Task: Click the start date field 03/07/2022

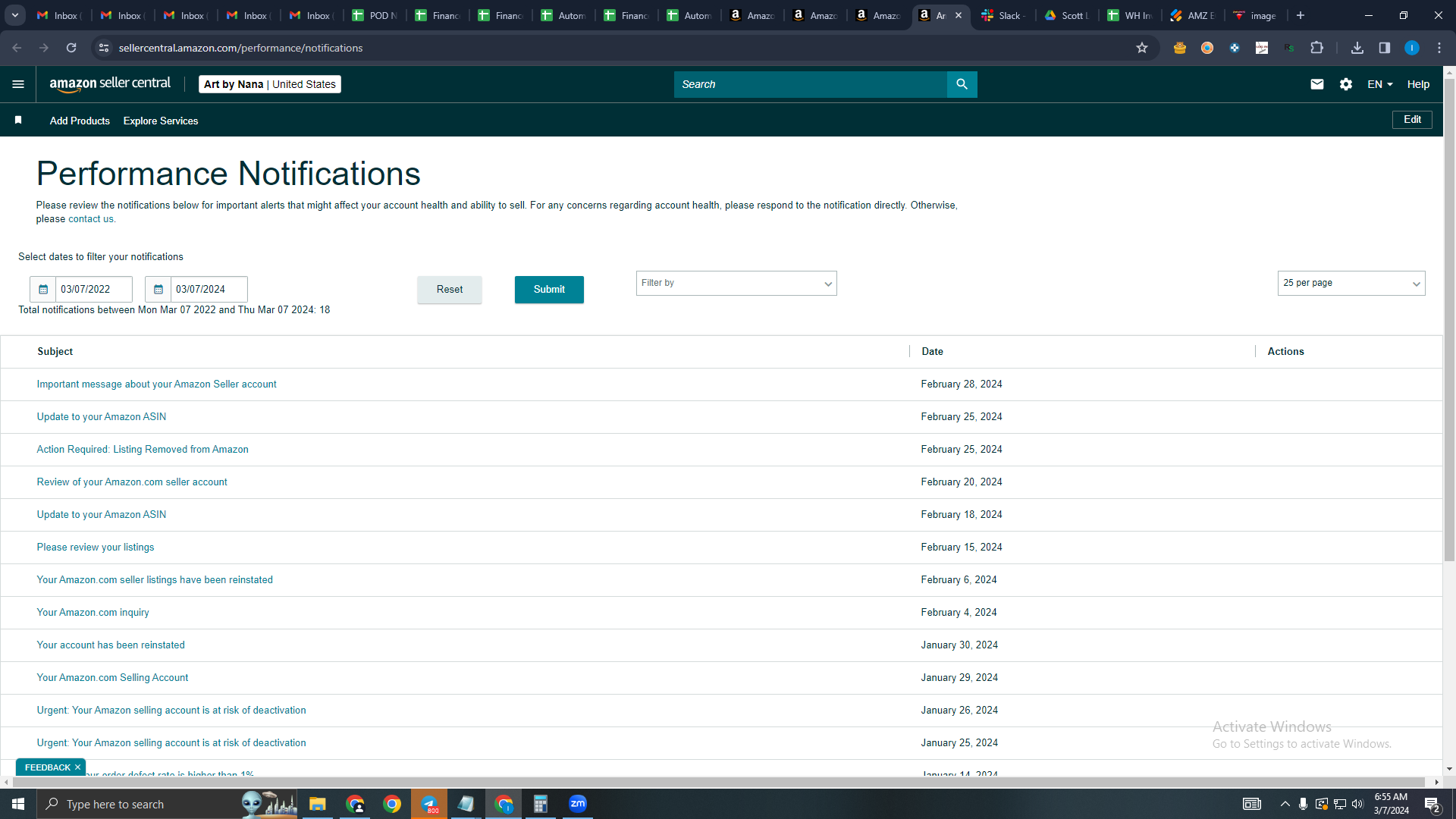Action: [93, 289]
